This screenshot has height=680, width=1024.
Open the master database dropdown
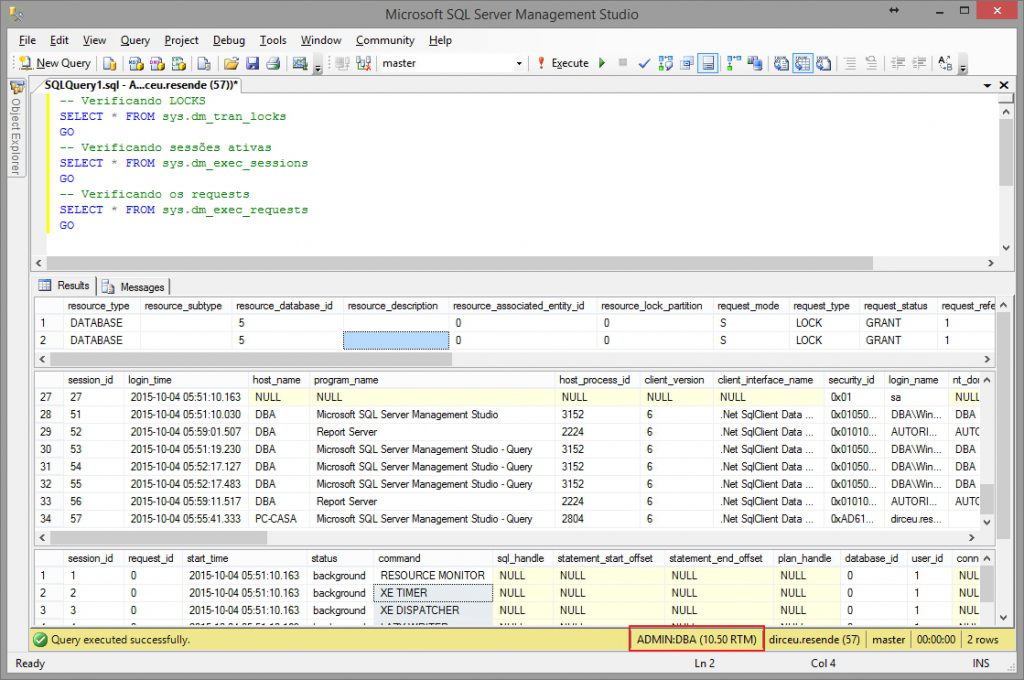tap(519, 63)
